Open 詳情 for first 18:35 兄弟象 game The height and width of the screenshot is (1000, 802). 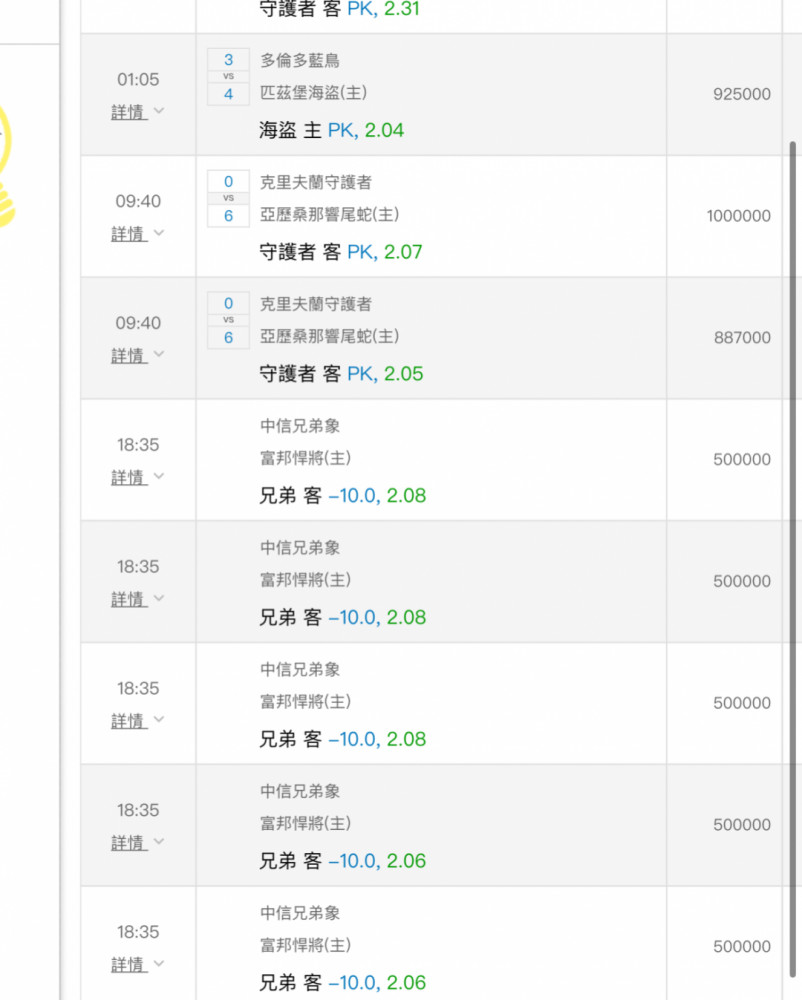[x=129, y=478]
